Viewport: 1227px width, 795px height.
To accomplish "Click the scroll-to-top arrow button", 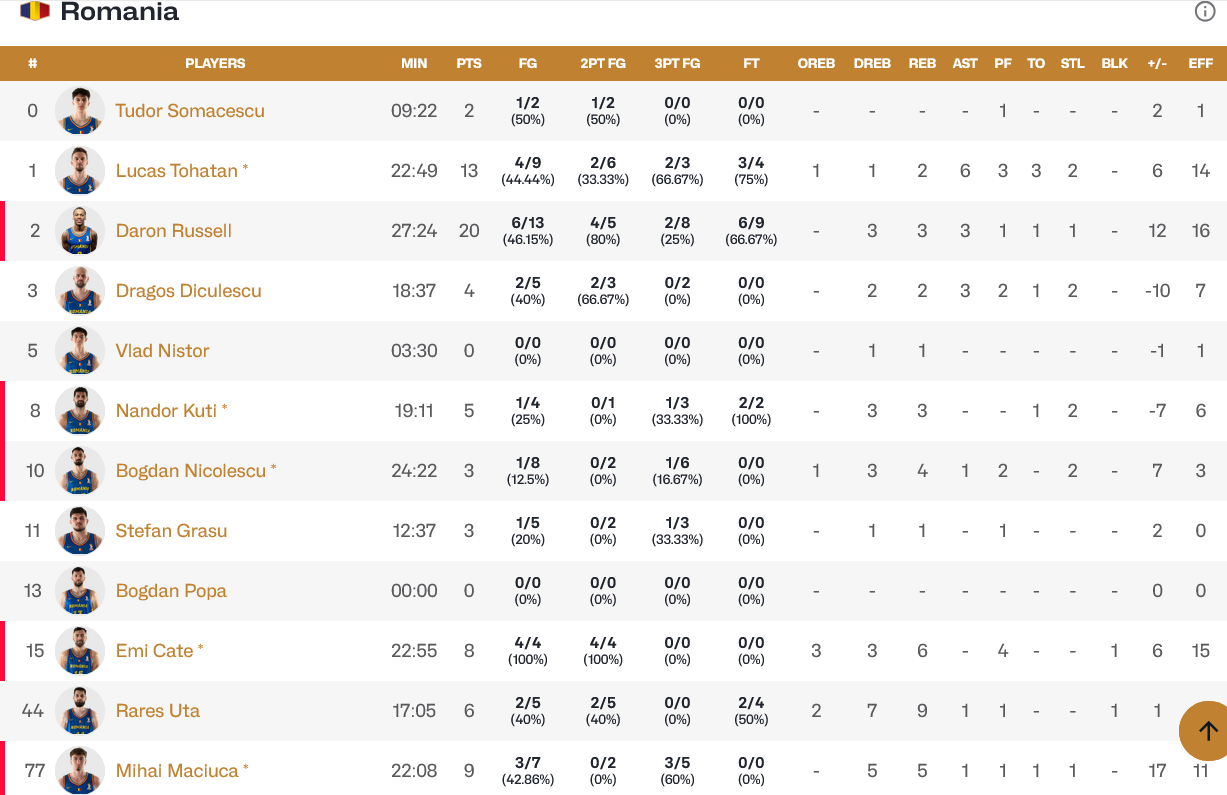I will (x=1207, y=731).
